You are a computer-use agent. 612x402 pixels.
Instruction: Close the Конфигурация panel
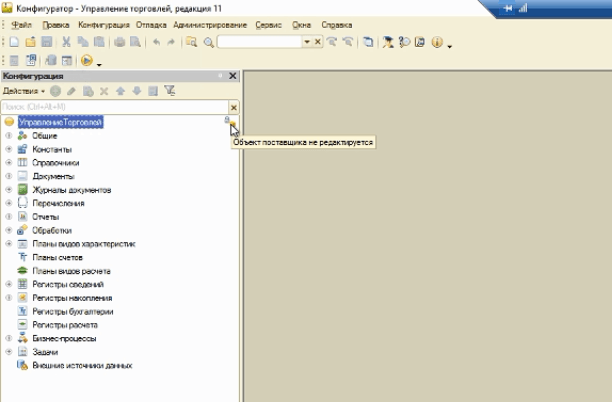click(233, 76)
